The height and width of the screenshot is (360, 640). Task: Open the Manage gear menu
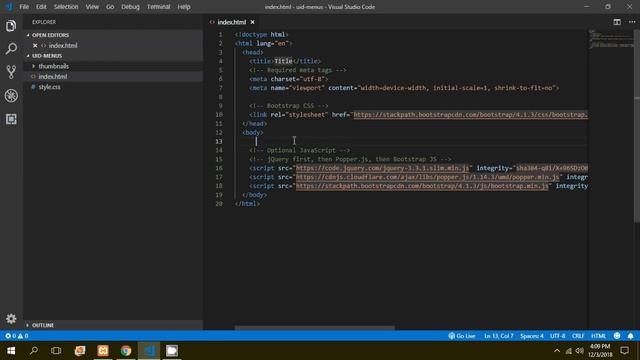11,318
